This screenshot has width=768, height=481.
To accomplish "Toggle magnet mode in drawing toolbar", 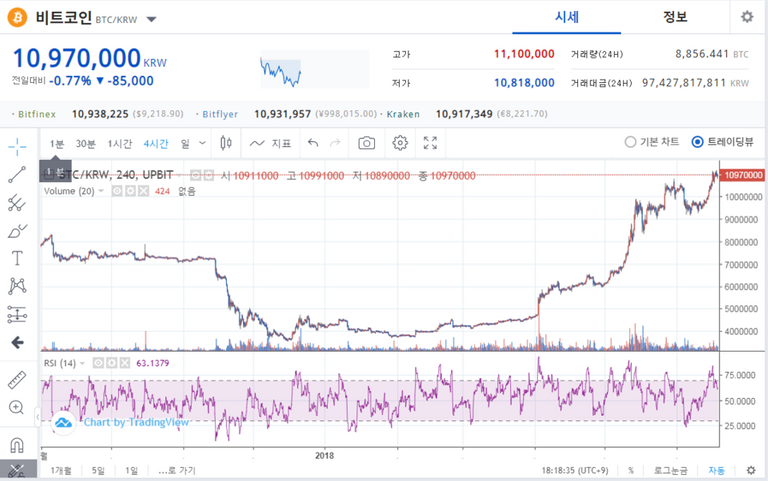I will (x=17, y=445).
